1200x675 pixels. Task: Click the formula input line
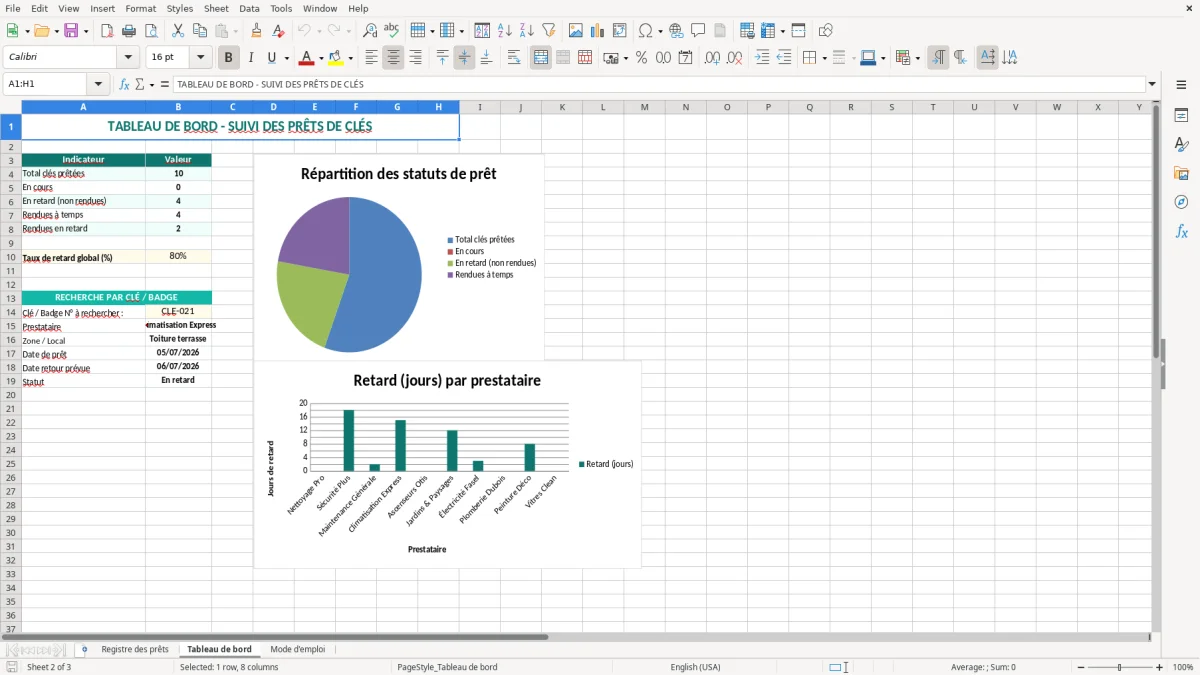659,85
